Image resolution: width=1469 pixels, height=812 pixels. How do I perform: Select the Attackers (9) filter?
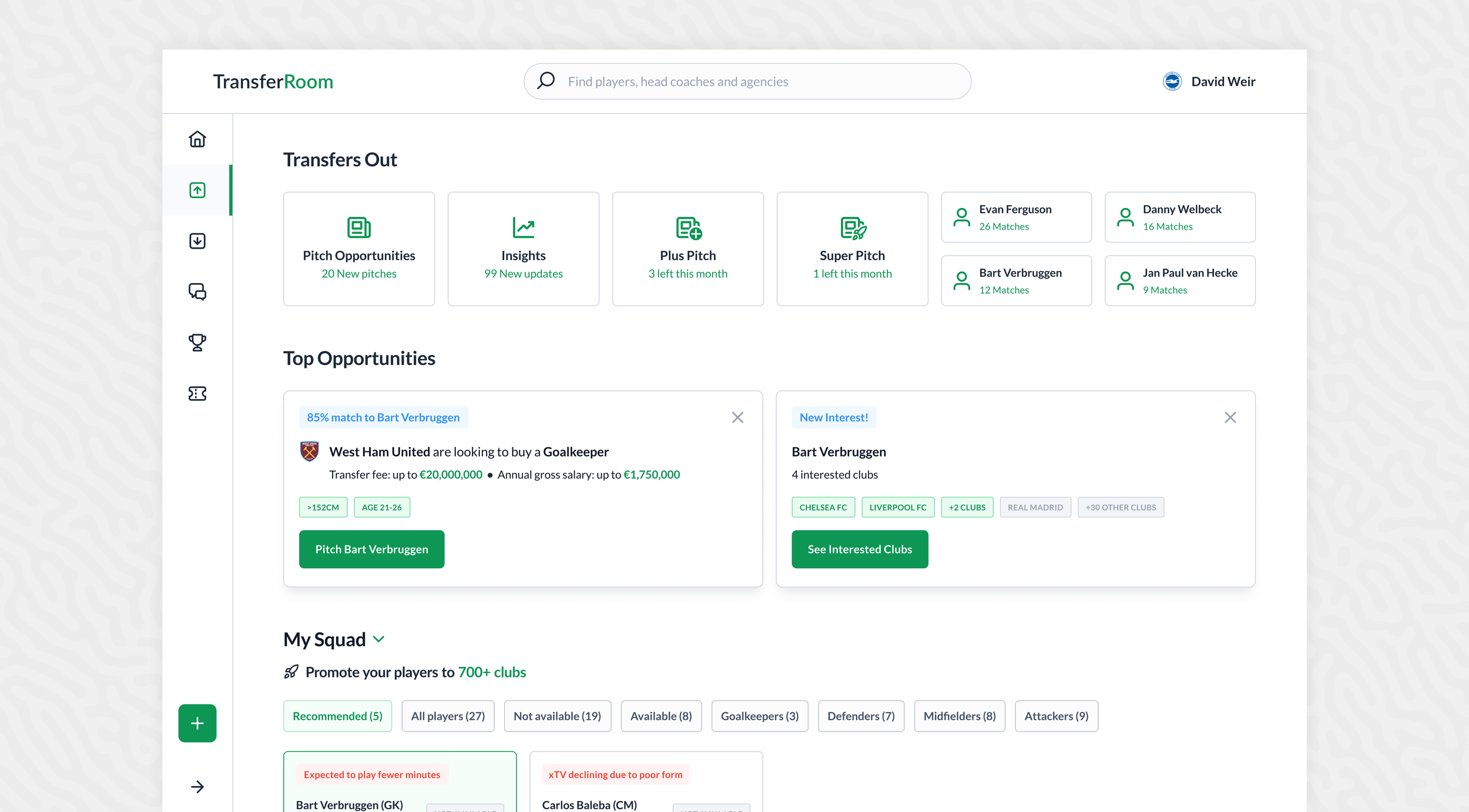coord(1057,716)
